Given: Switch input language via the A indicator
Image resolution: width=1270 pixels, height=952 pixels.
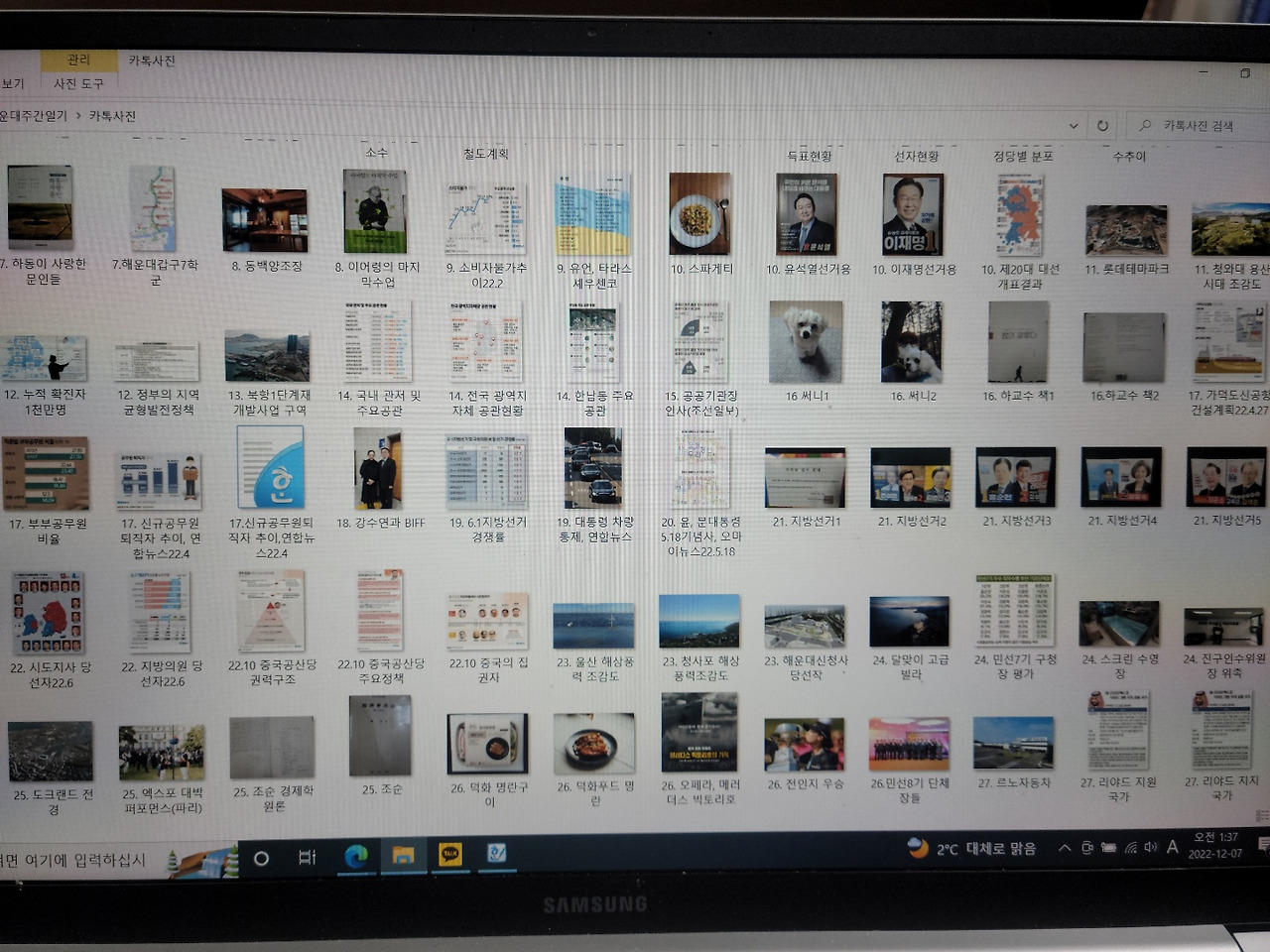Looking at the screenshot, I should pos(1173,846).
